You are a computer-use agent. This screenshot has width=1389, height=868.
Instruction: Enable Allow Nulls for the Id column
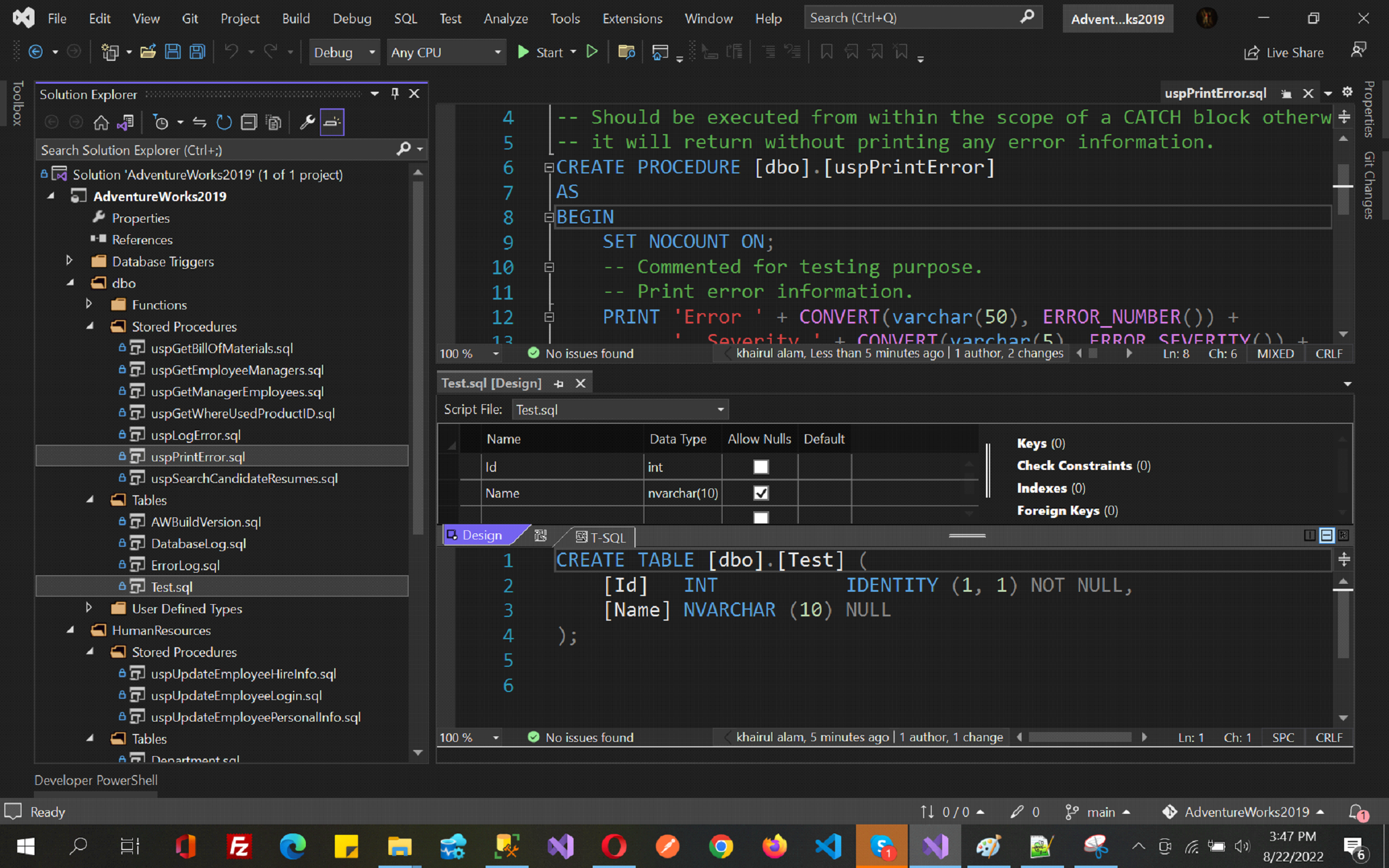[x=760, y=467]
